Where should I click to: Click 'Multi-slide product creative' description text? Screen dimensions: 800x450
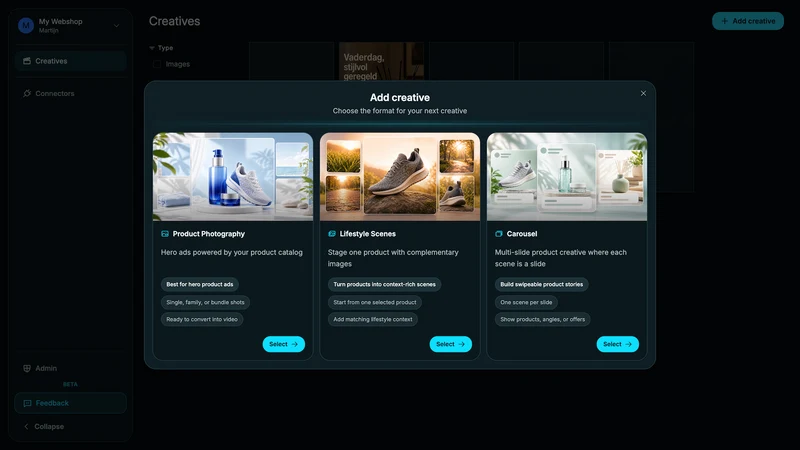[561, 258]
